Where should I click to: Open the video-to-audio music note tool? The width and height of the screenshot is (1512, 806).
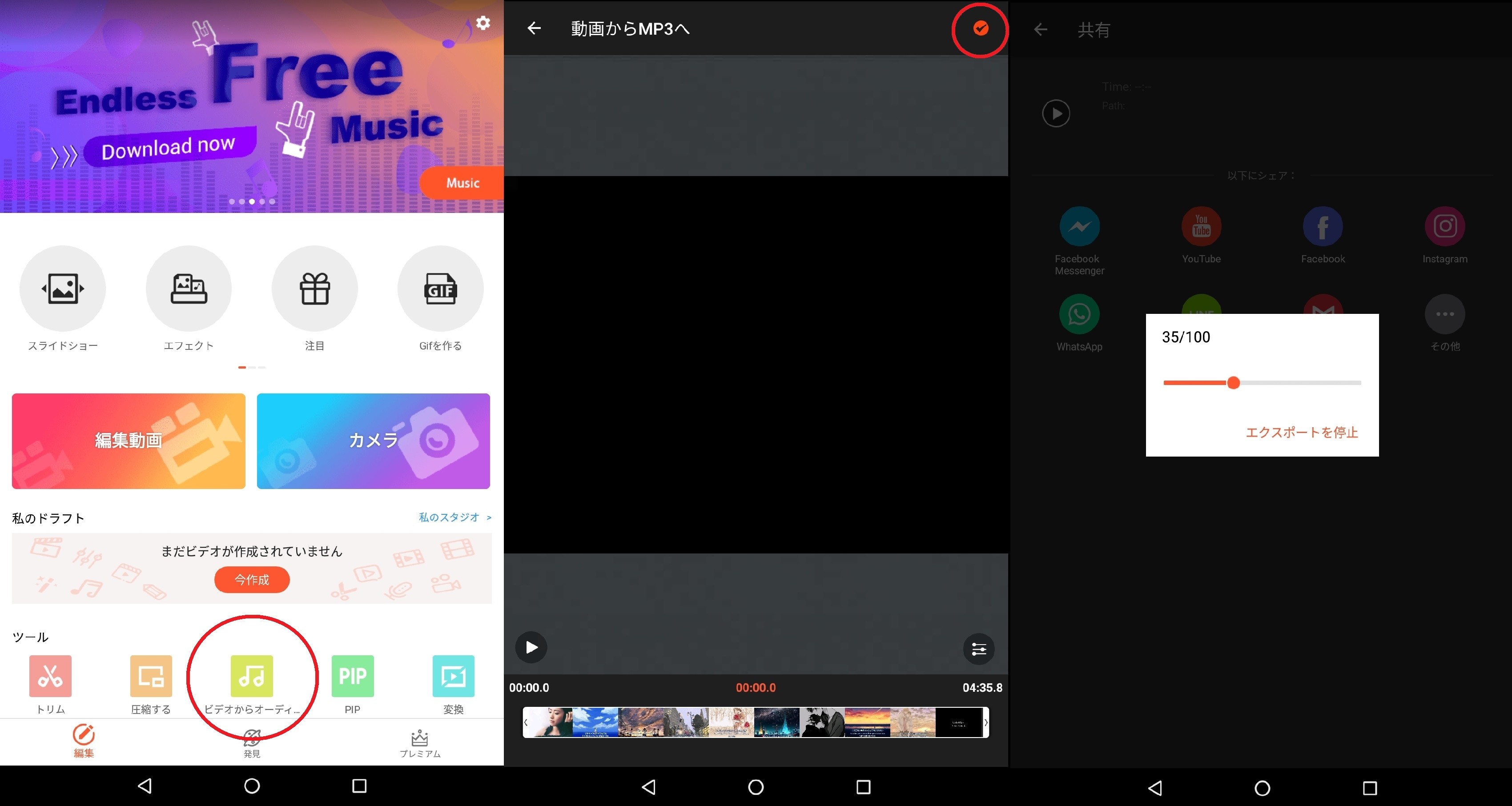pyautogui.click(x=252, y=676)
